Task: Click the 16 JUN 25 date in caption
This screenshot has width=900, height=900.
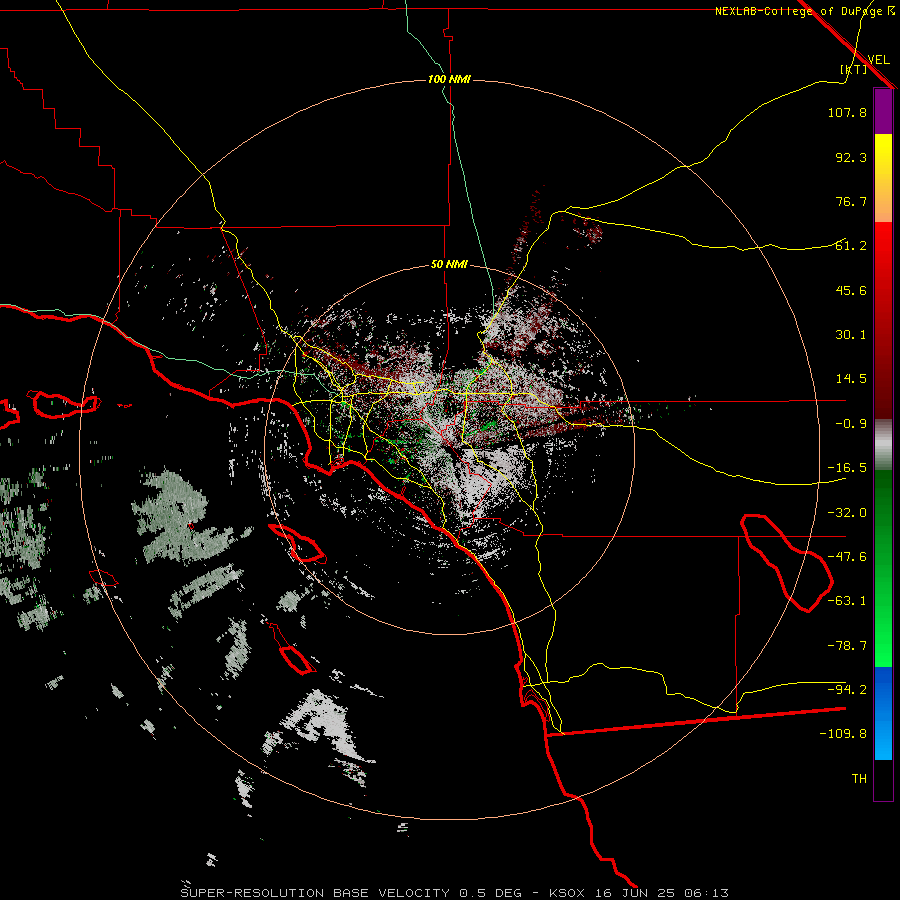Action: click(x=634, y=893)
